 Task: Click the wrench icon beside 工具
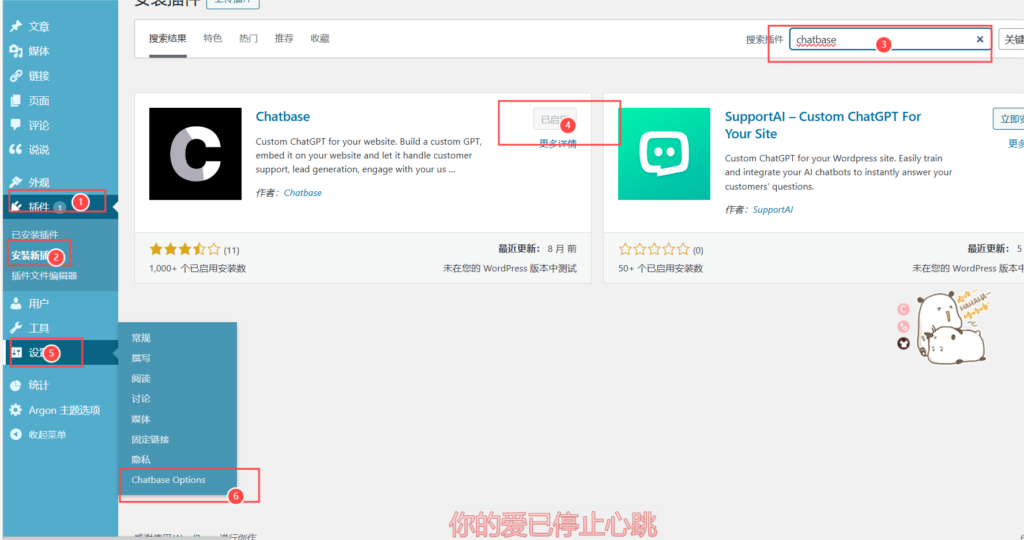16,328
